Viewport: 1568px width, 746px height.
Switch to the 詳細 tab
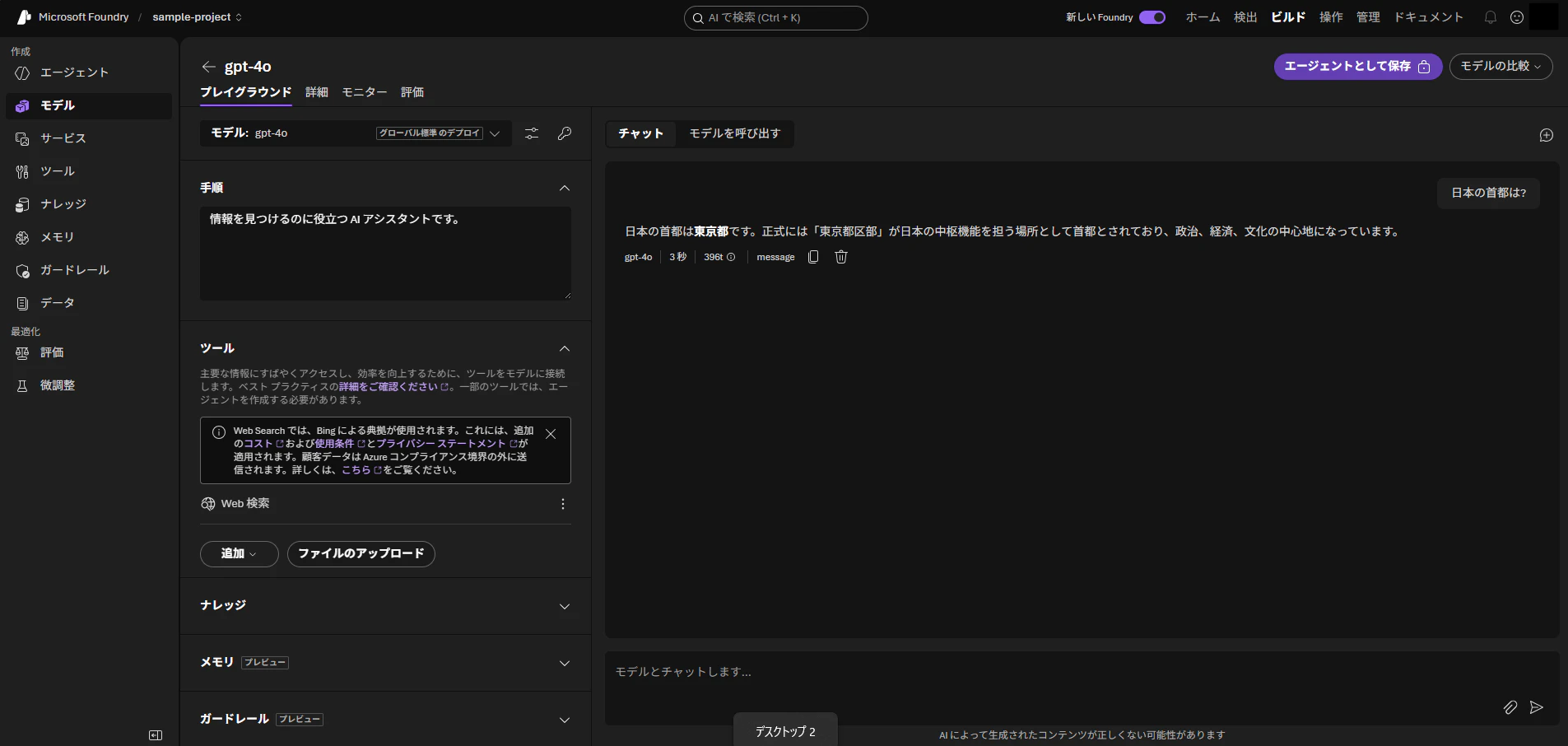(x=317, y=92)
